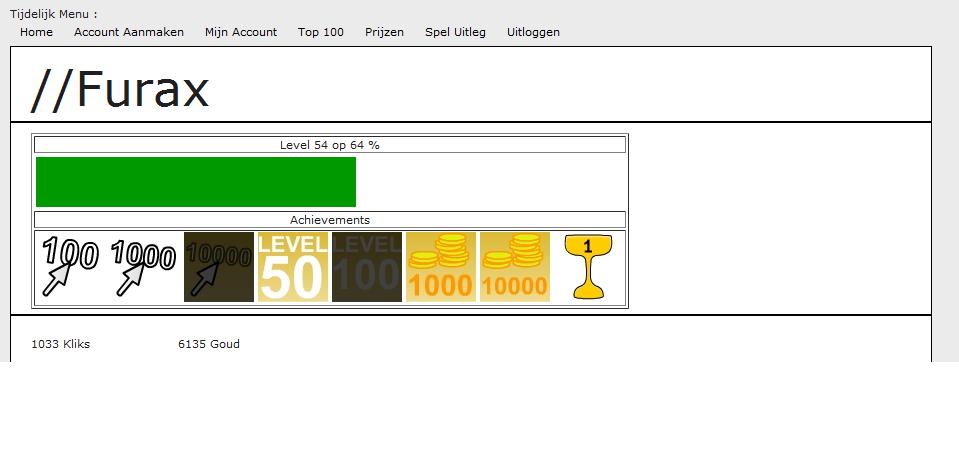Click the 'Tijdelijk Menu :' label
959x472 pixels.
[x=54, y=14]
